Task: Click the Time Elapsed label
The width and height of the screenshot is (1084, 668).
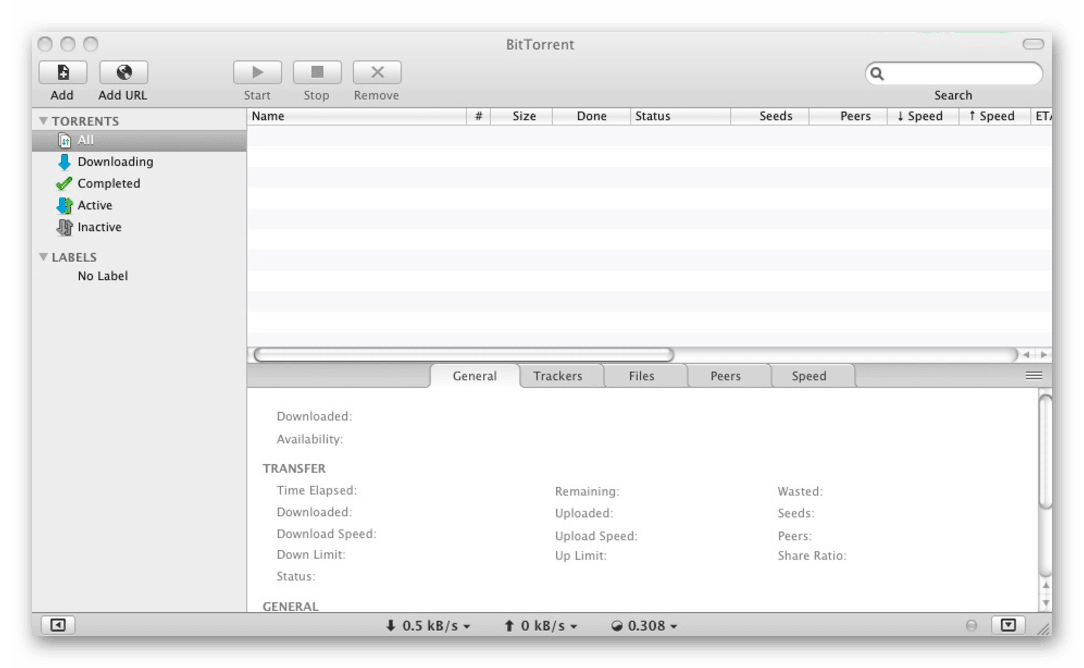Action: click(x=317, y=490)
